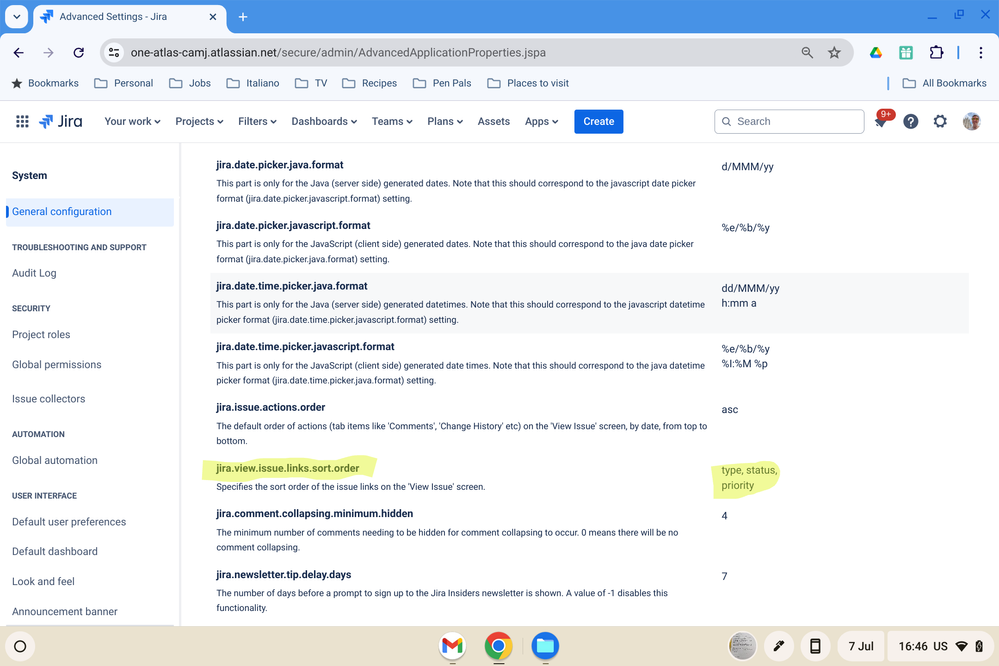Open the Jira settings gear
Screen dimensions: 999x666
tap(940, 121)
